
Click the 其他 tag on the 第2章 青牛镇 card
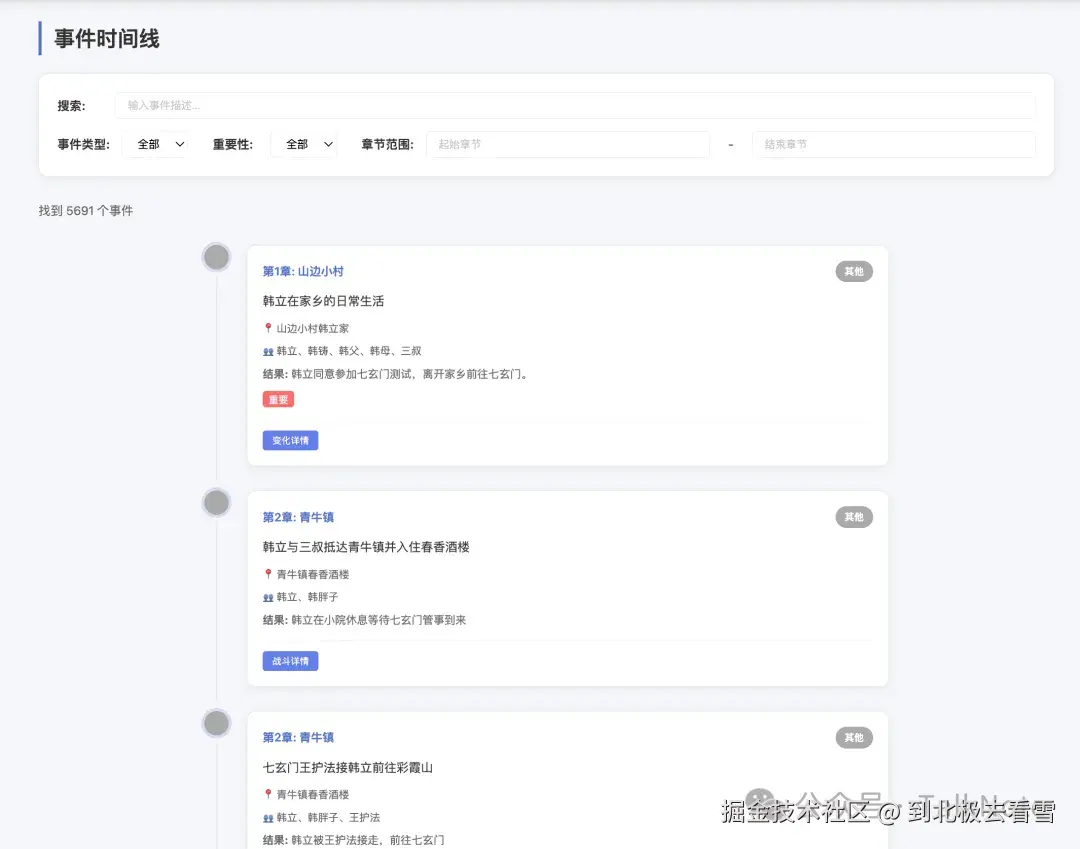853,517
